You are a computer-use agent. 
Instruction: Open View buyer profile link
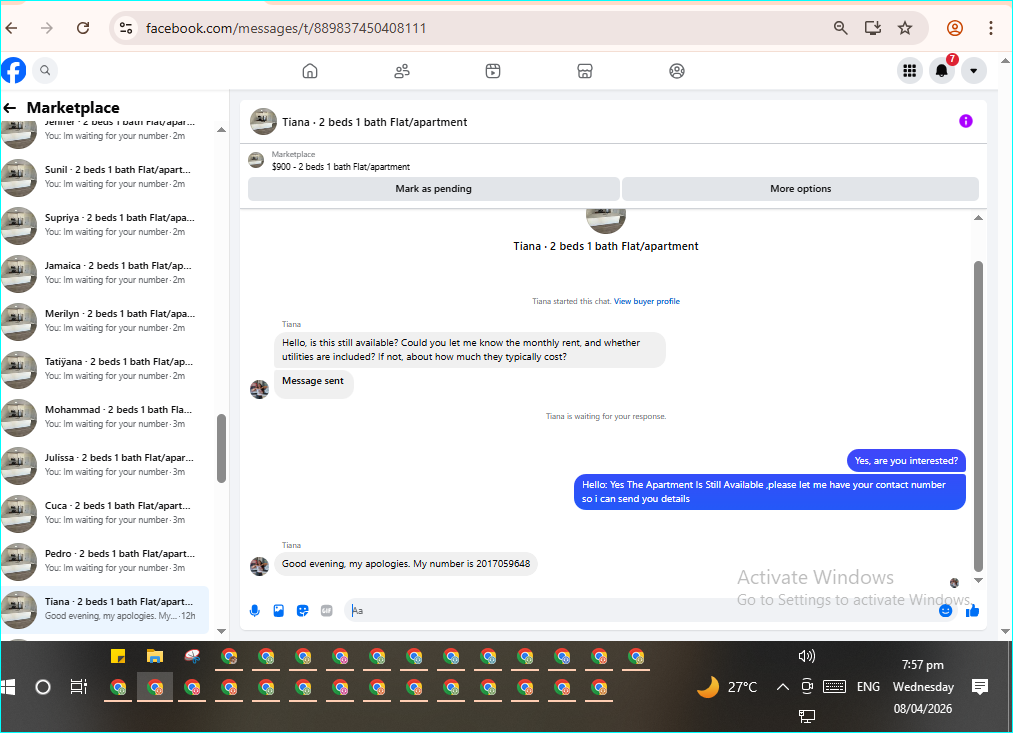[x=647, y=302]
